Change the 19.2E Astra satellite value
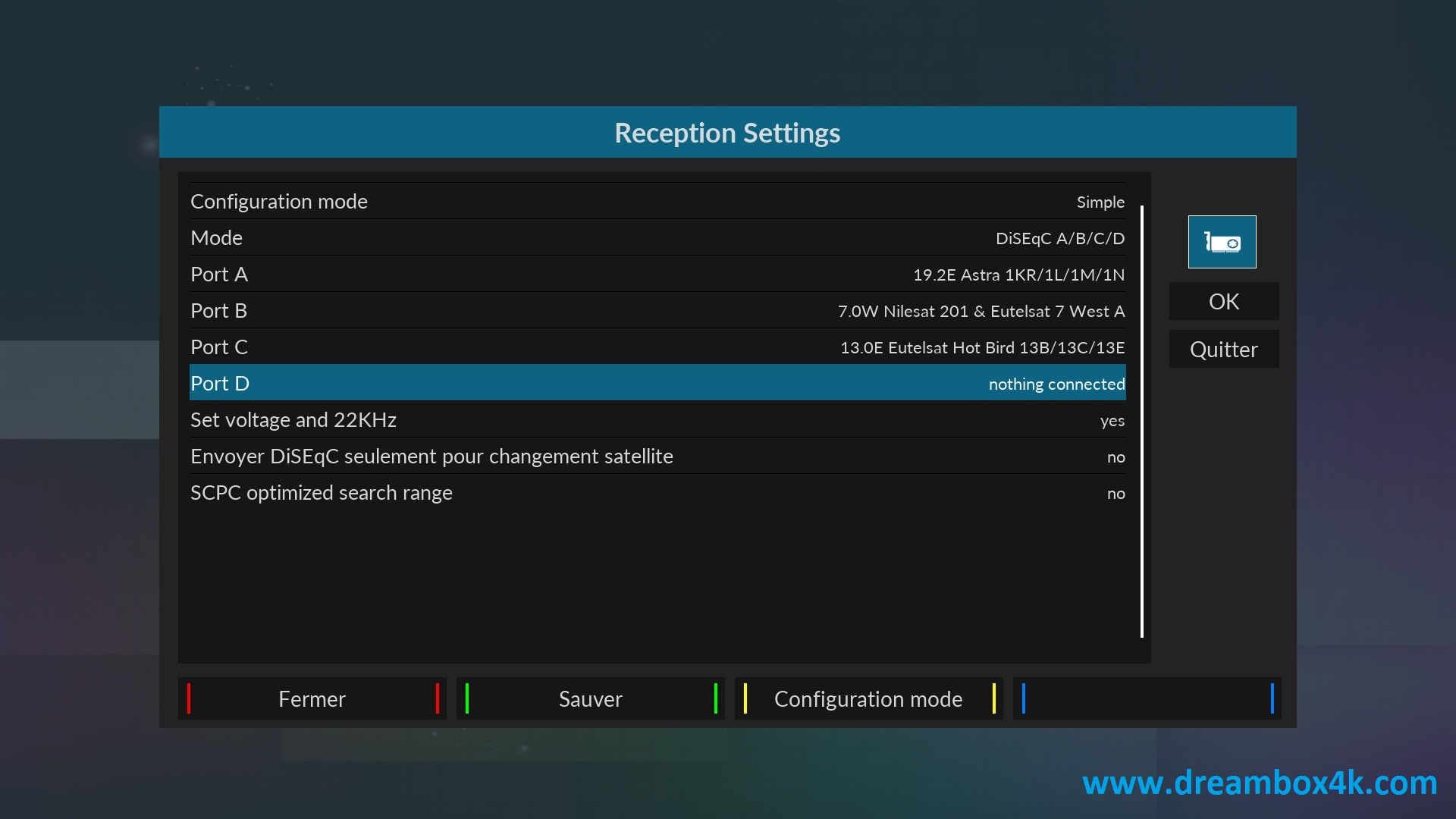Viewport: 1456px width, 819px height. tap(1018, 275)
